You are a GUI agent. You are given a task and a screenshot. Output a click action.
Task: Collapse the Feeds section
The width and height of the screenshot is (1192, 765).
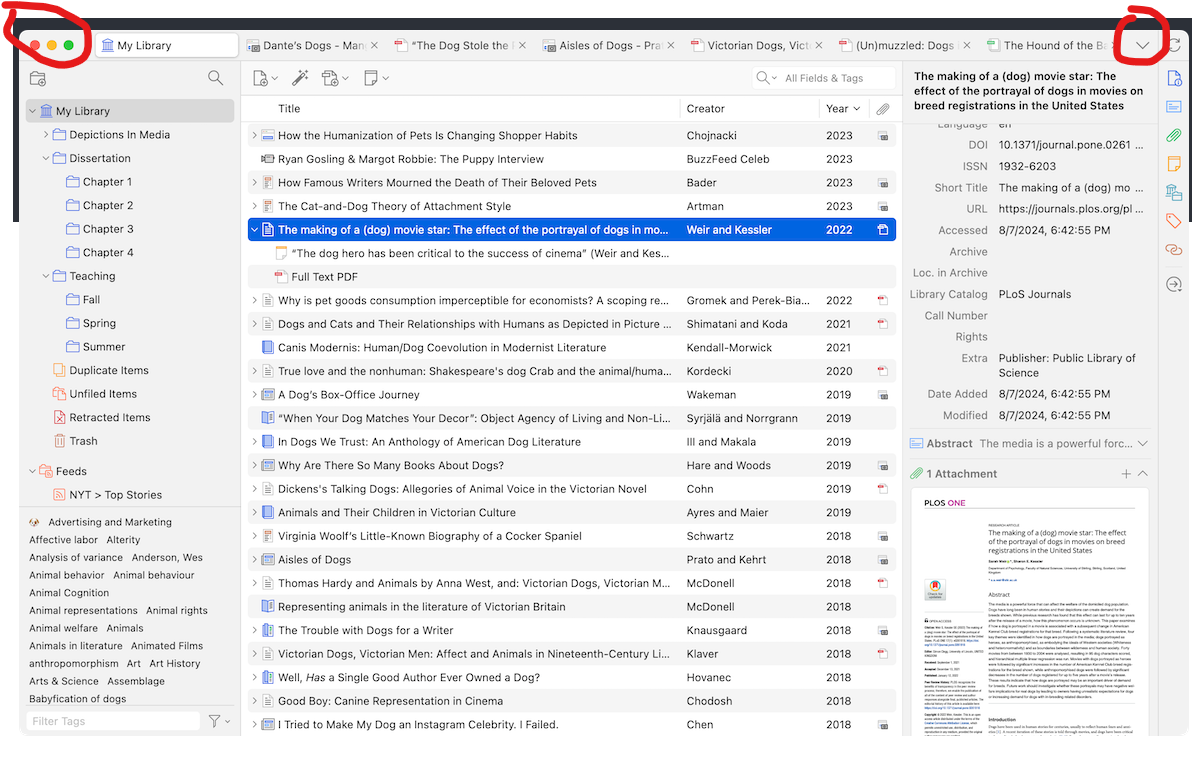point(33,471)
